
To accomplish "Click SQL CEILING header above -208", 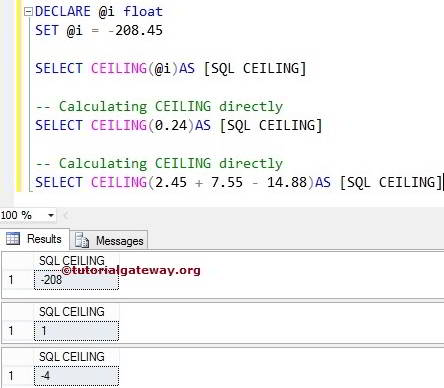I will pos(72,261).
